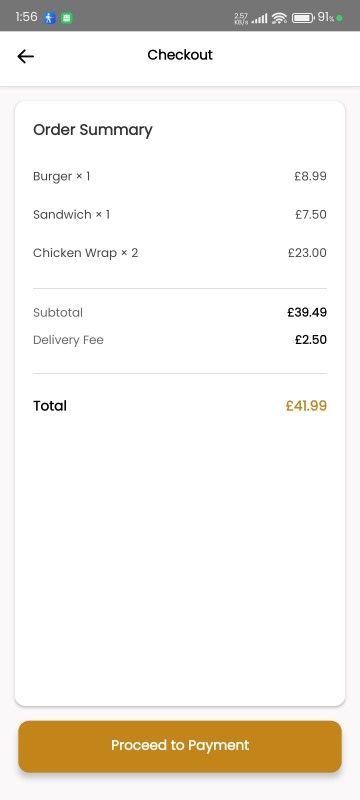The height and width of the screenshot is (800, 360).
Task: Tap the Checkout page title
Action: click(x=180, y=55)
